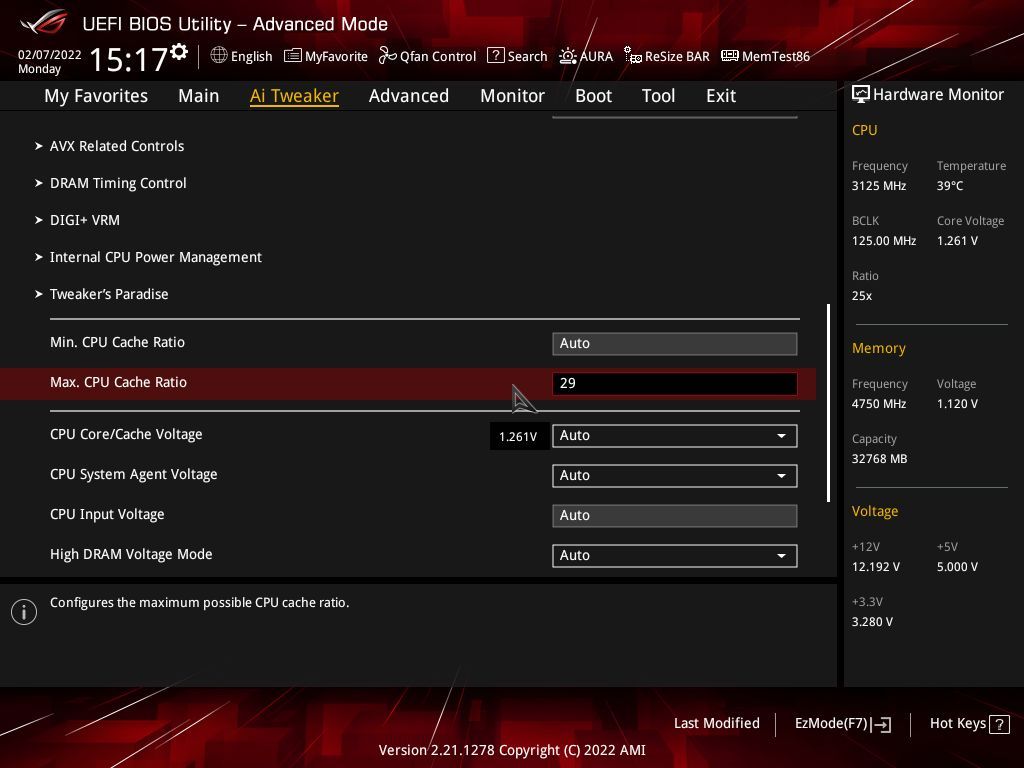Click the Max. CPU Cache Ratio label
Screen dimensions: 1024x768
click(x=118, y=382)
